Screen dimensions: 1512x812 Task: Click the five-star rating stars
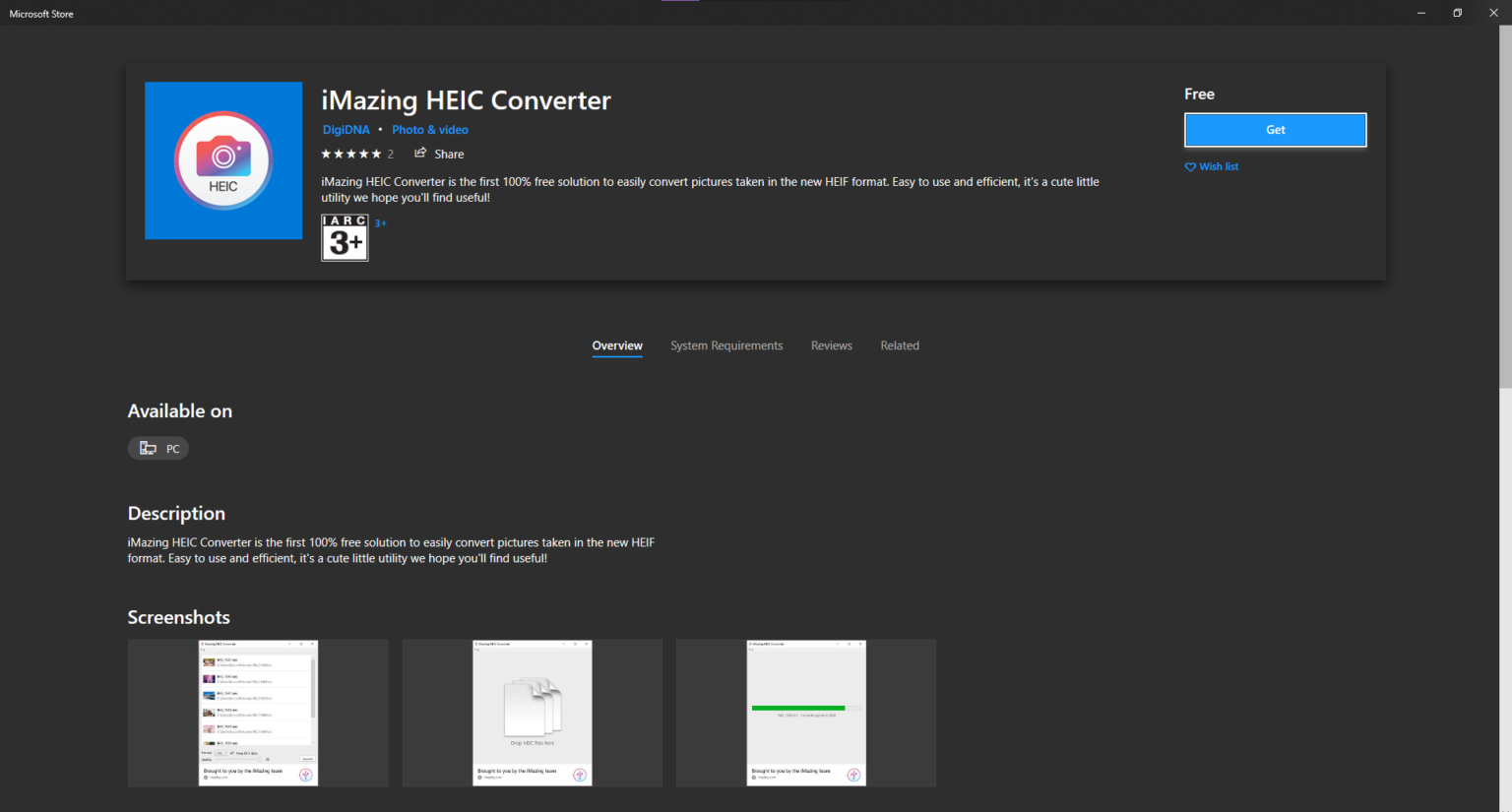pyautogui.click(x=349, y=154)
